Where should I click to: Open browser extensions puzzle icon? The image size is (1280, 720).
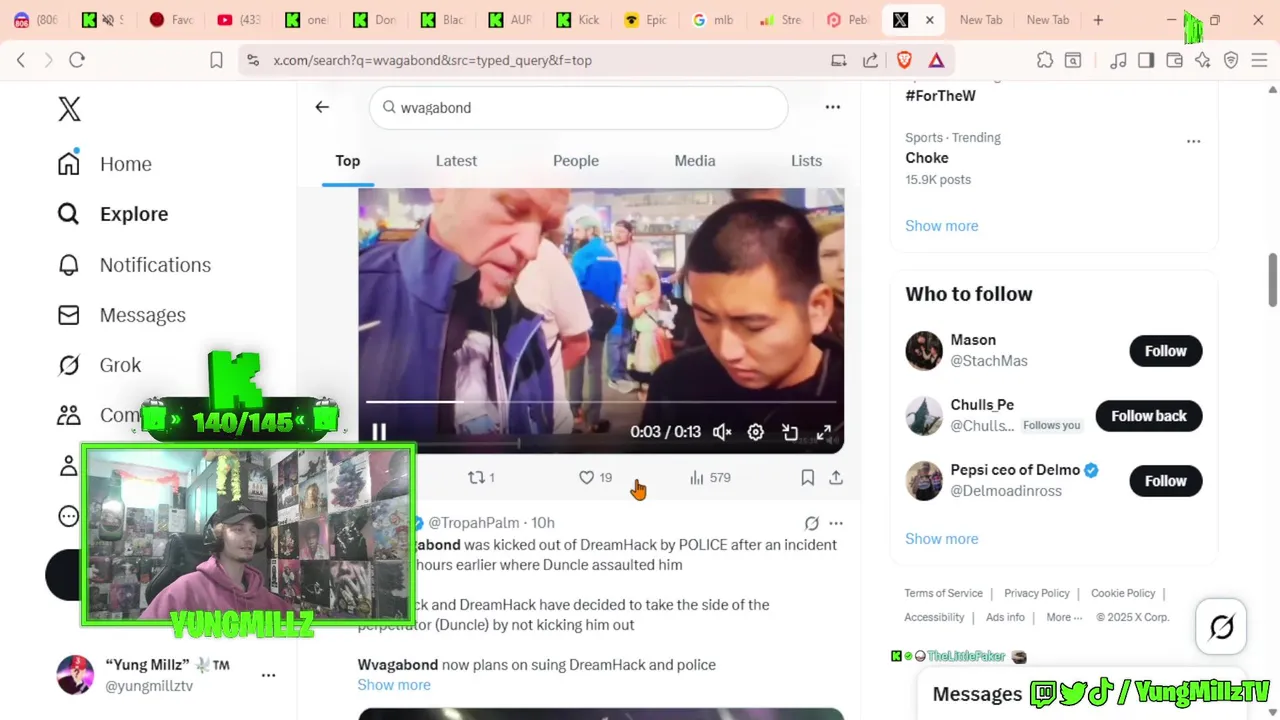tap(1045, 60)
